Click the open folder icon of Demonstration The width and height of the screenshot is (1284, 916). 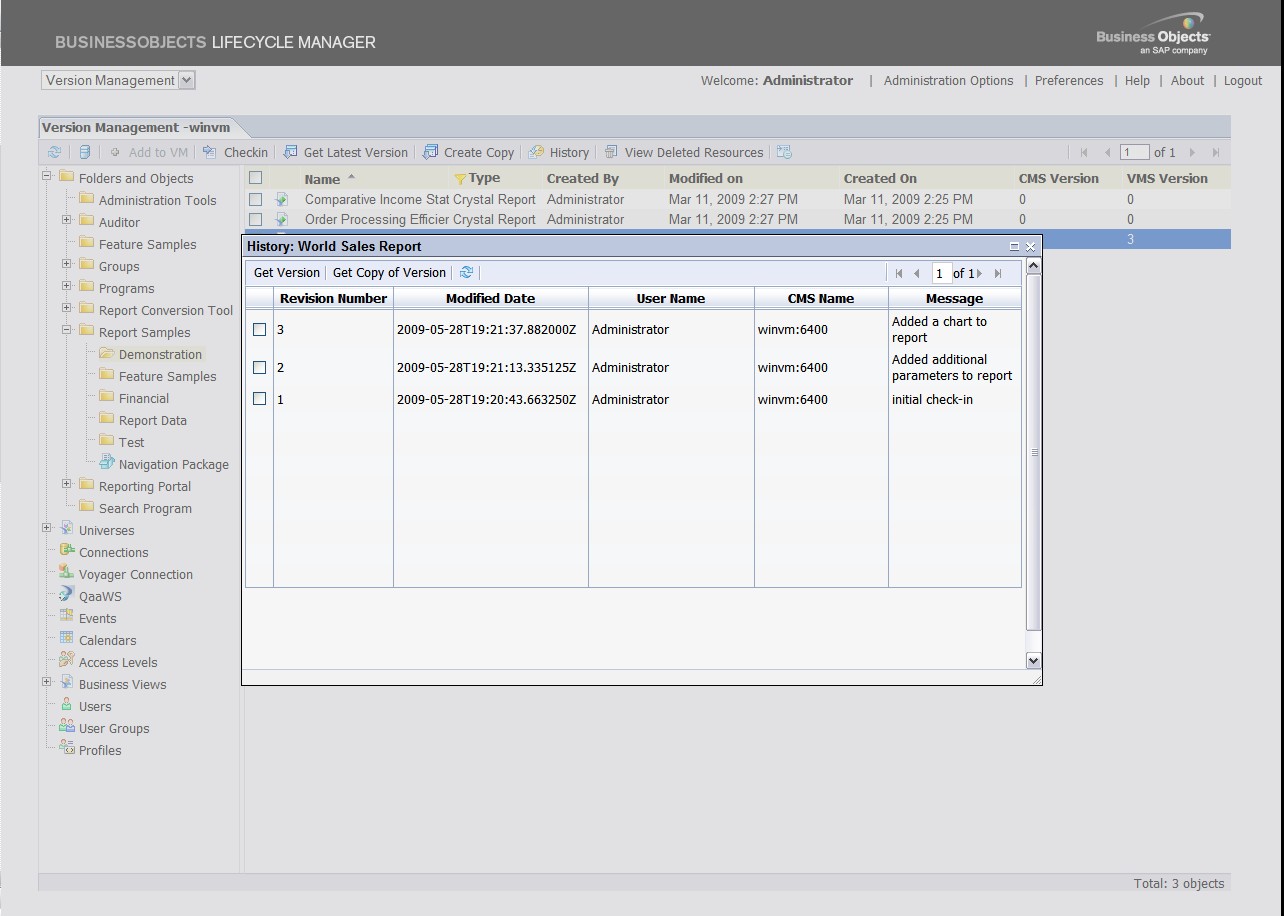107,353
